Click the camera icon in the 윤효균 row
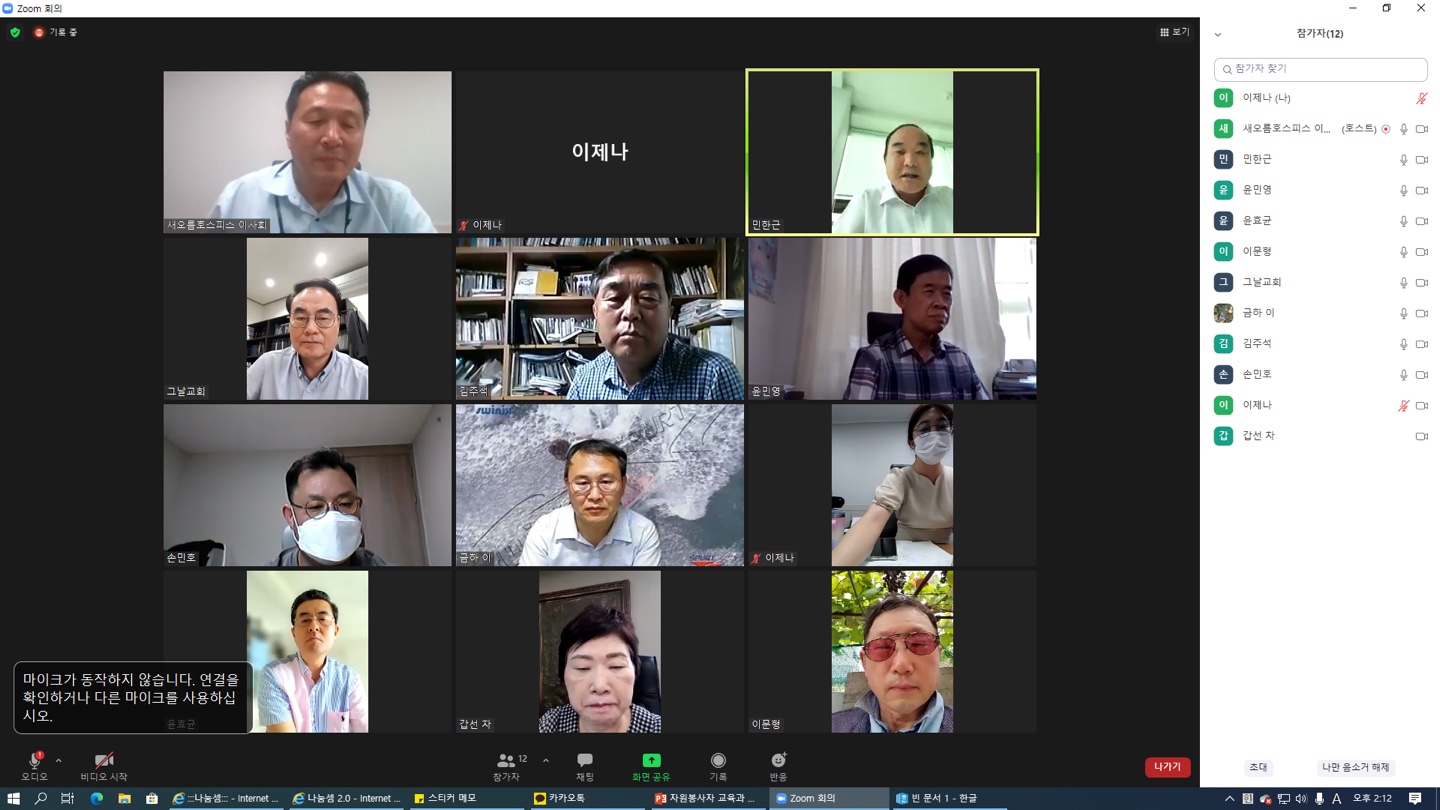This screenshot has height=810, width=1440. [x=1421, y=221]
